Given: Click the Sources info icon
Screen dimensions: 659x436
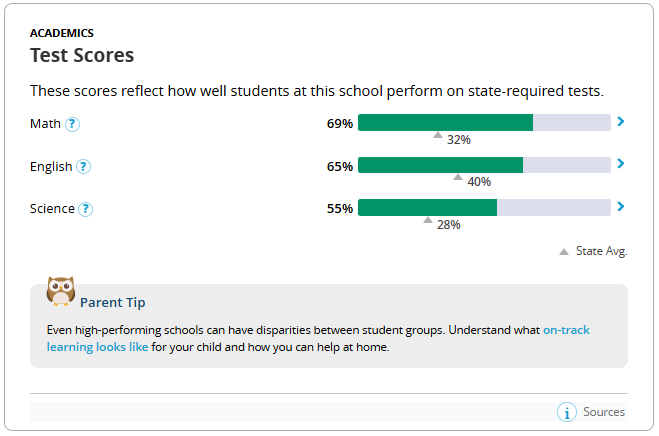Looking at the screenshot, I should click(566, 412).
